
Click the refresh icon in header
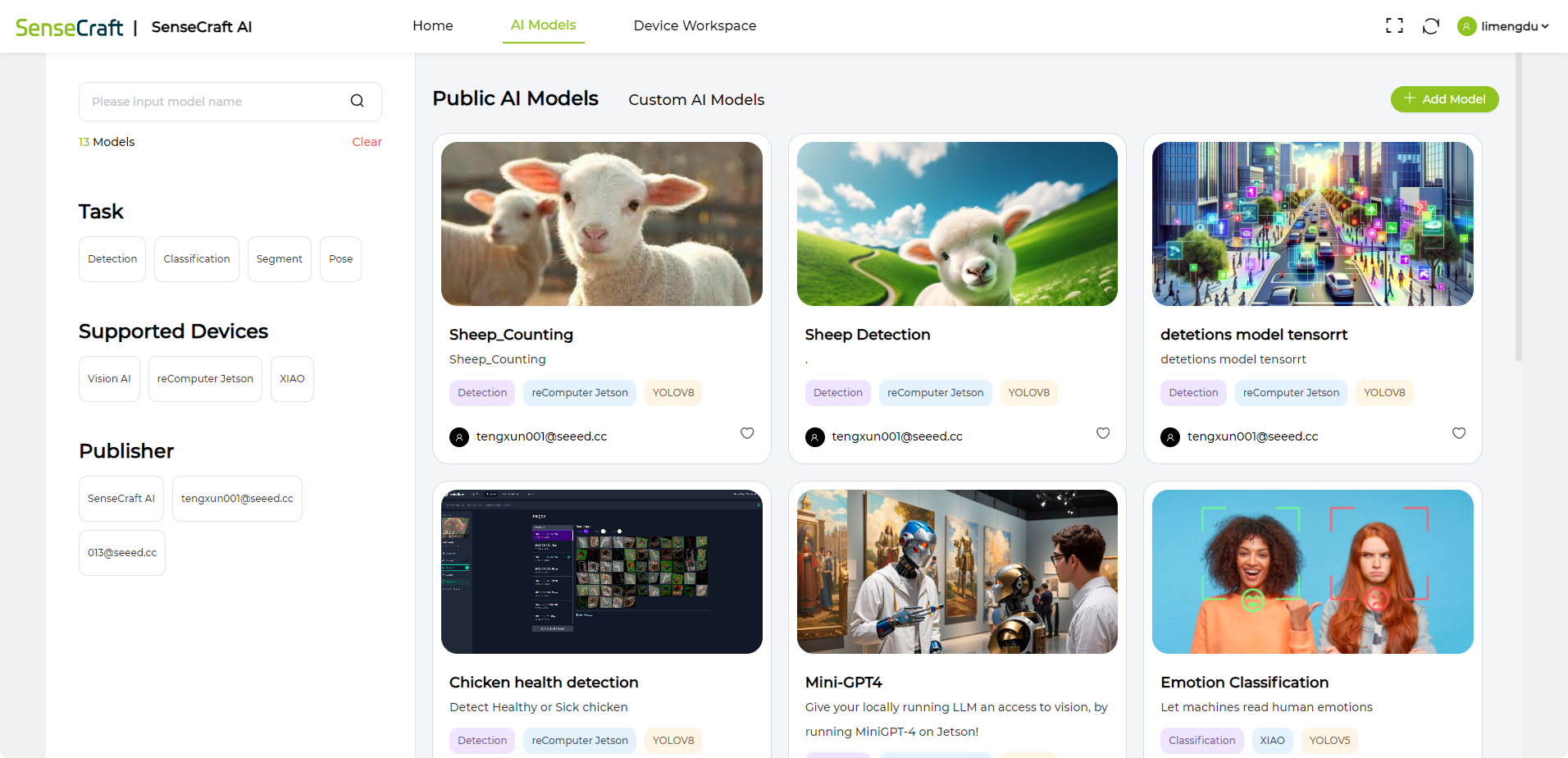point(1431,26)
